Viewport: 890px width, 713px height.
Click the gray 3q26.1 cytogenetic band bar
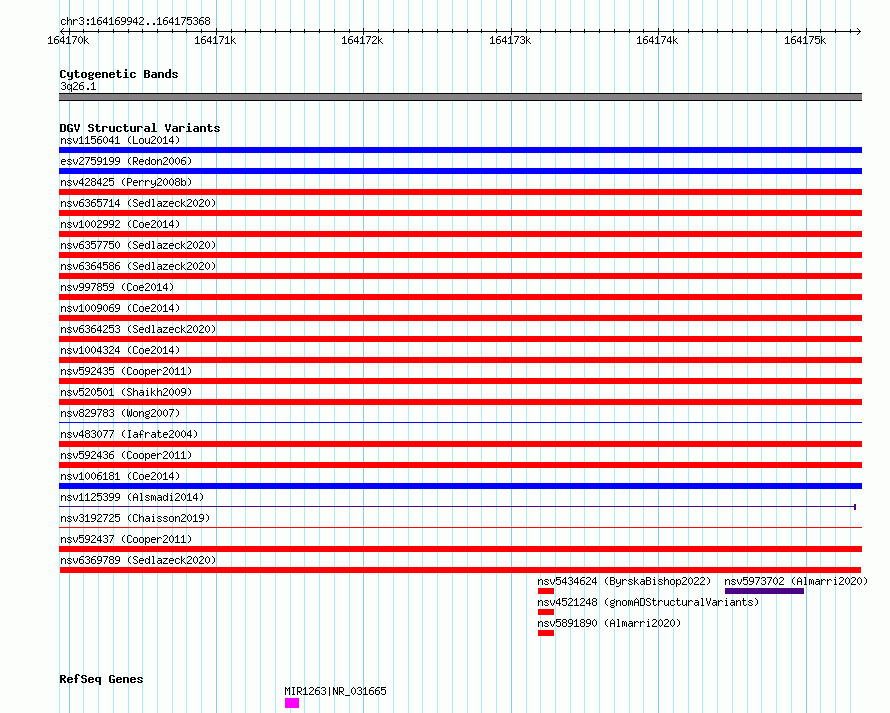point(460,97)
